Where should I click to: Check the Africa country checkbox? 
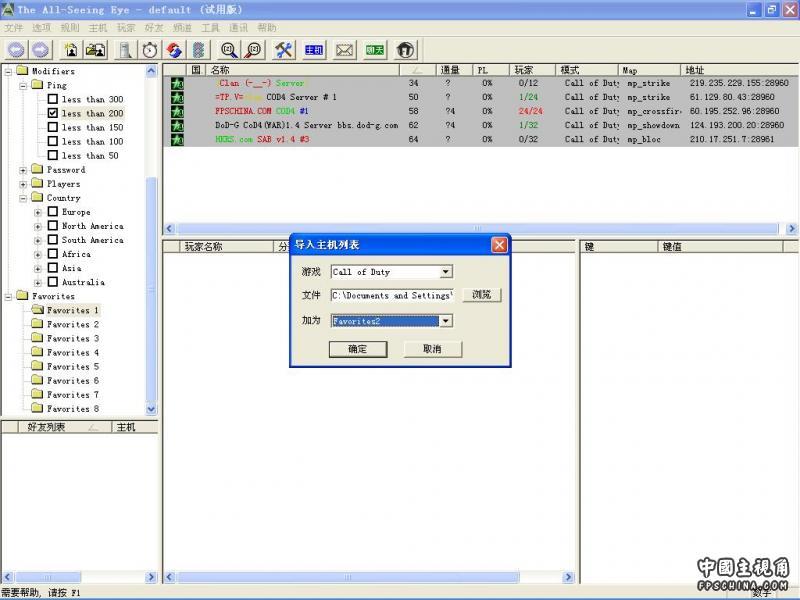[x=53, y=254]
